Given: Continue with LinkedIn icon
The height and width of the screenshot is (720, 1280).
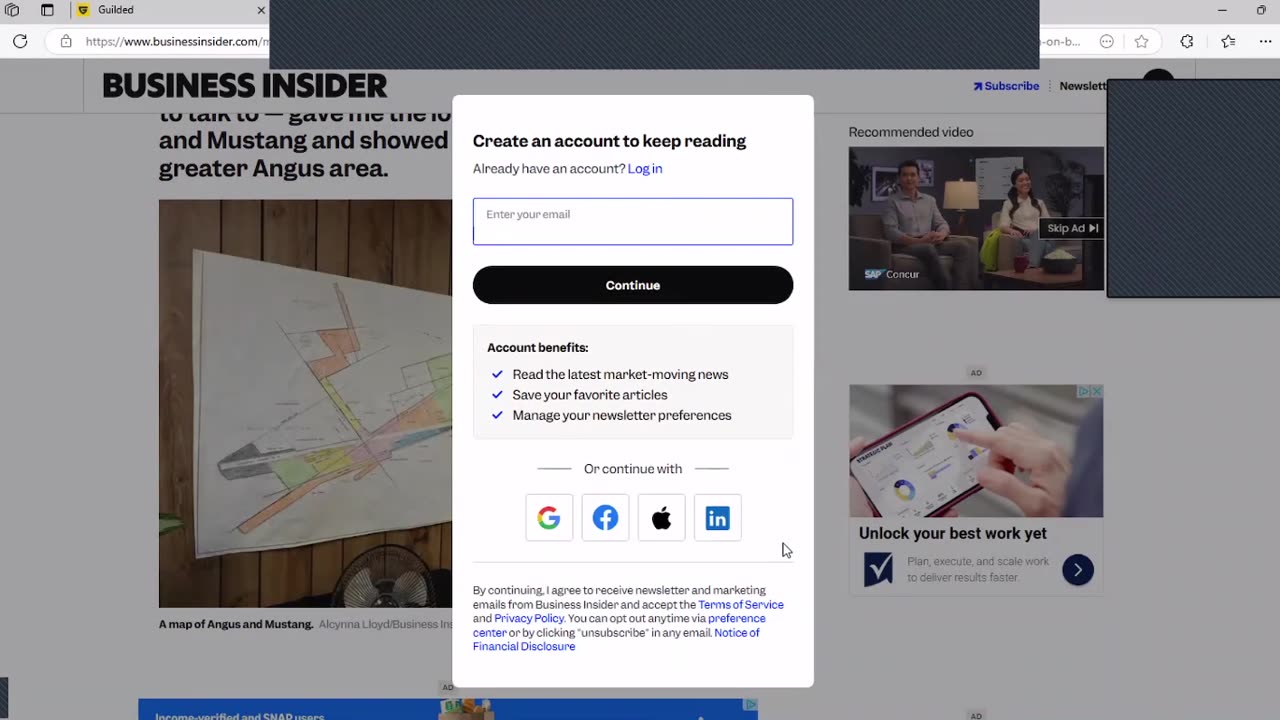Looking at the screenshot, I should click(717, 518).
